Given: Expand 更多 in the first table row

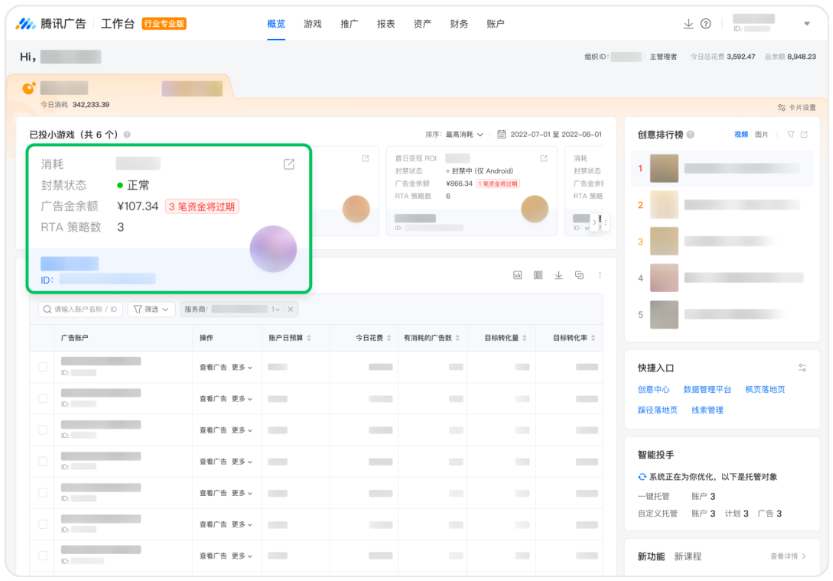Looking at the screenshot, I should click(242, 367).
